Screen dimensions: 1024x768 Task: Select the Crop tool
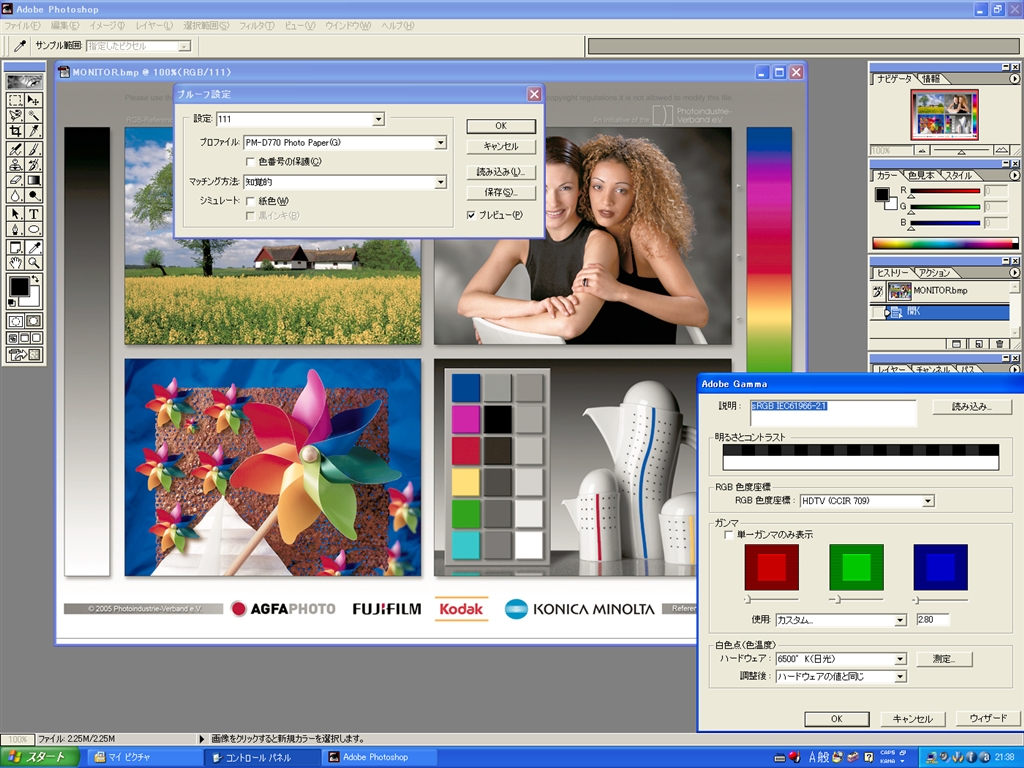15,131
